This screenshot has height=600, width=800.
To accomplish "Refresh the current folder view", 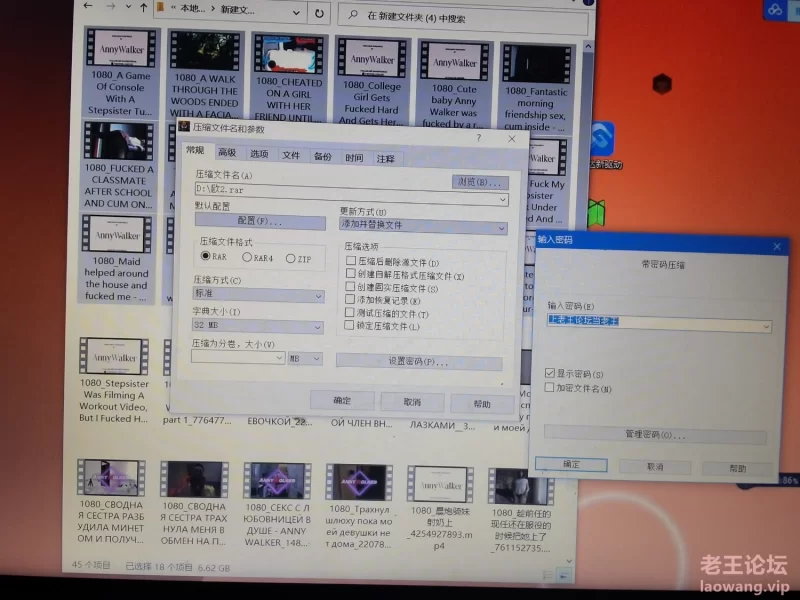I will tap(319, 14).
